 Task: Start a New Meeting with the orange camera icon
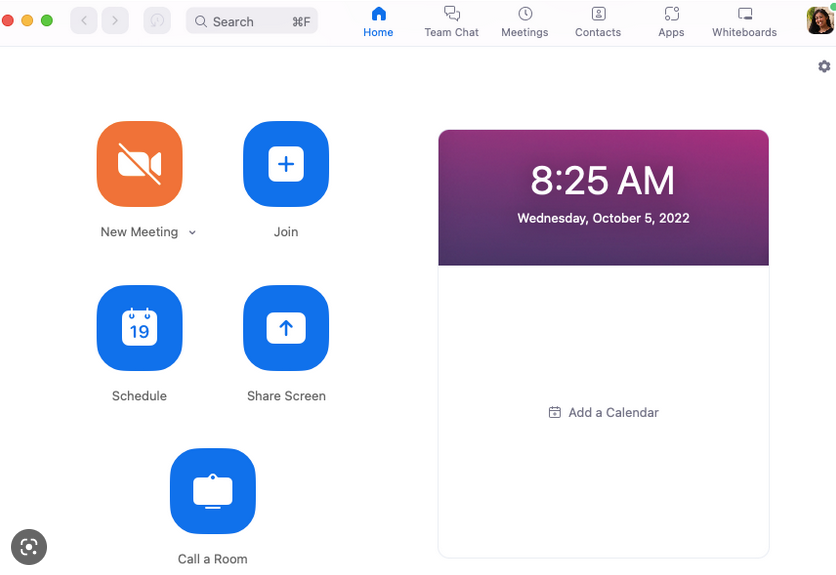(139, 164)
